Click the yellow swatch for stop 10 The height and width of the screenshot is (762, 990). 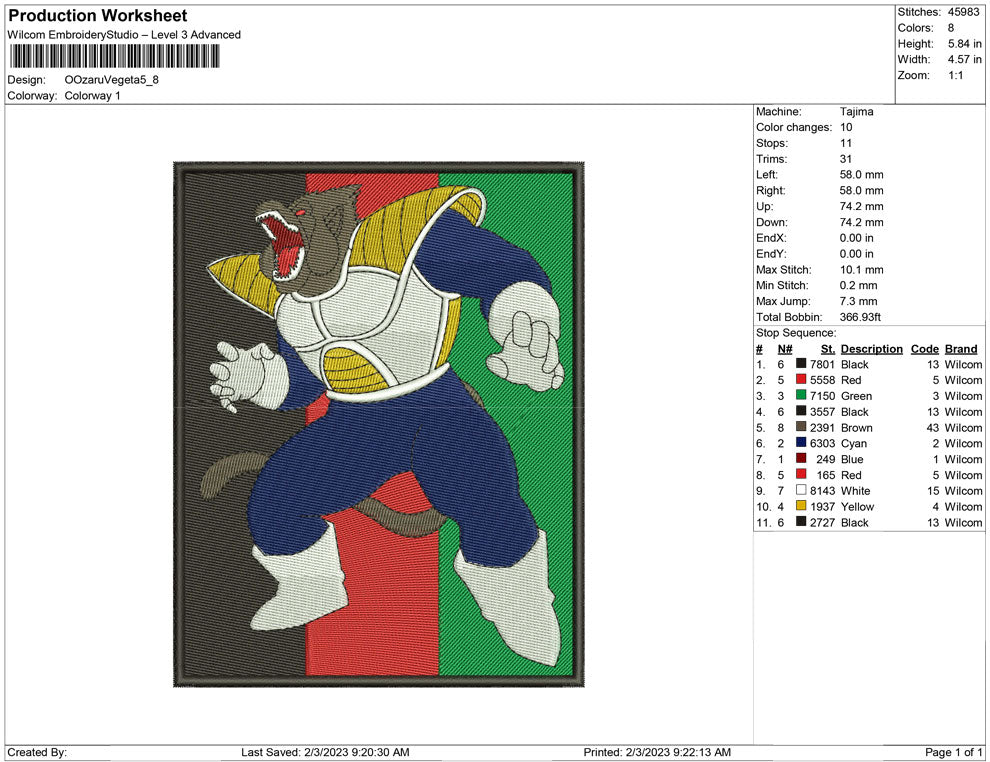click(x=801, y=506)
